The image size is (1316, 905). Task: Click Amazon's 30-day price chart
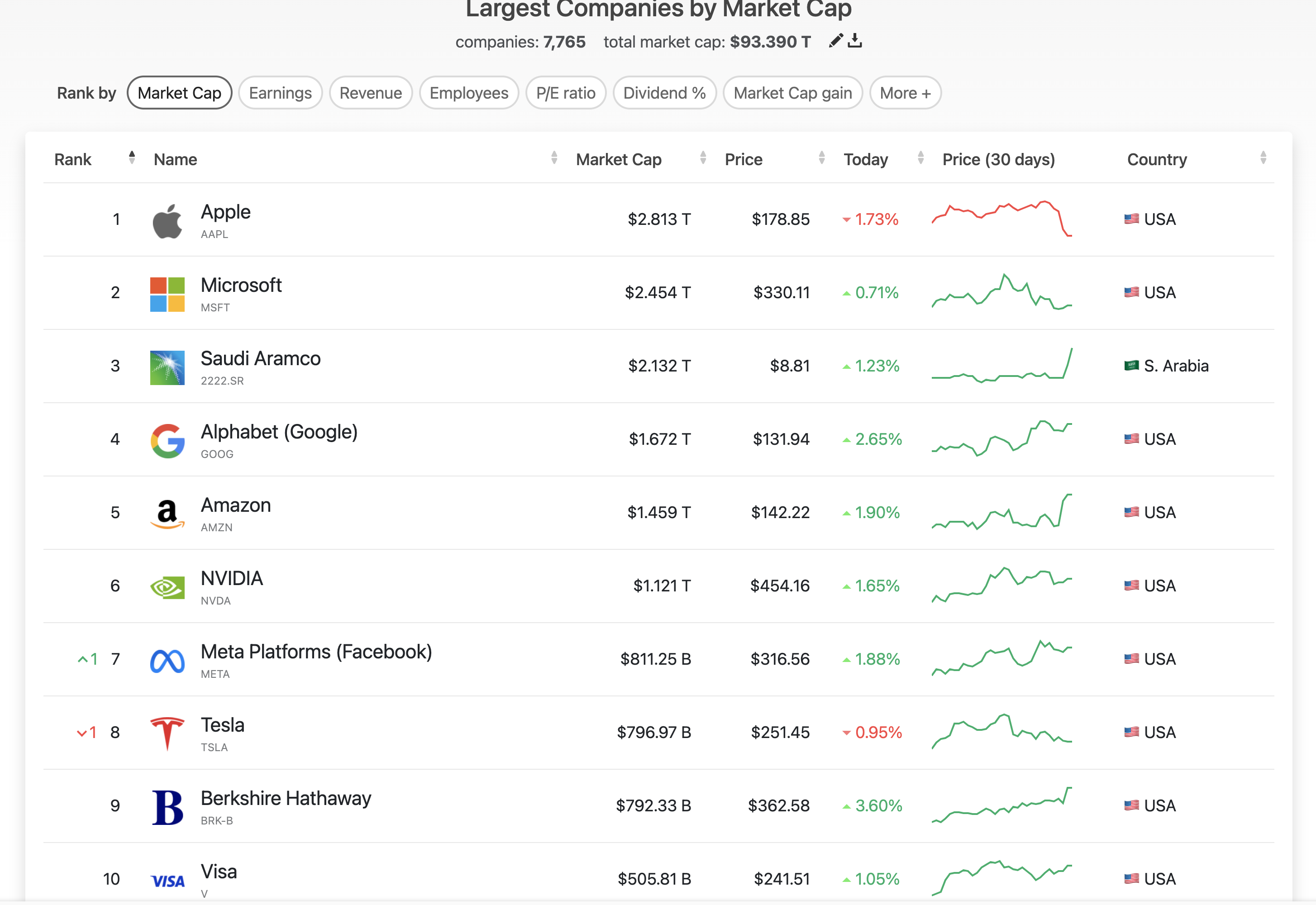tap(1001, 512)
